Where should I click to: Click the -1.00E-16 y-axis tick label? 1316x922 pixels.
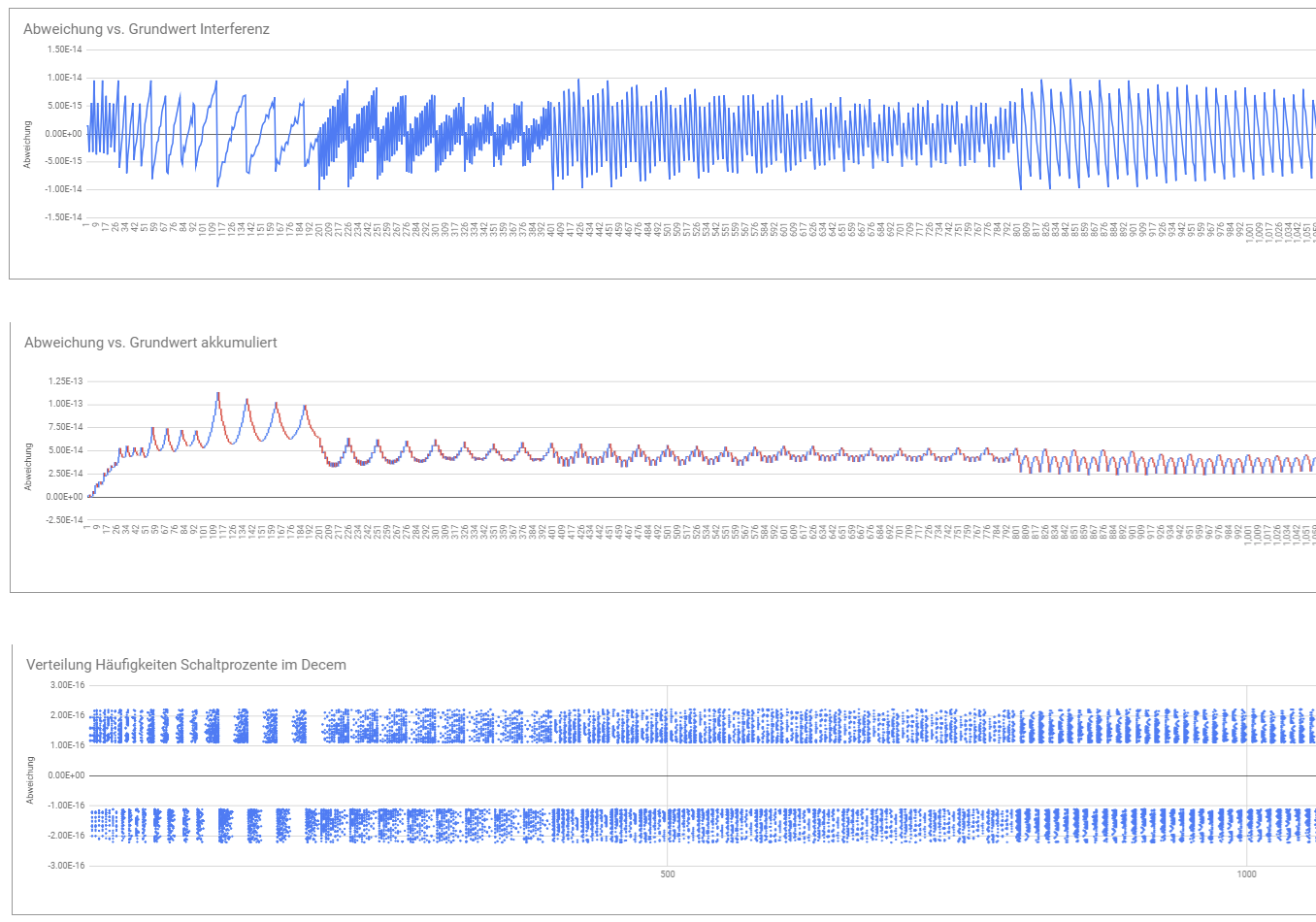pyautogui.click(x=66, y=806)
